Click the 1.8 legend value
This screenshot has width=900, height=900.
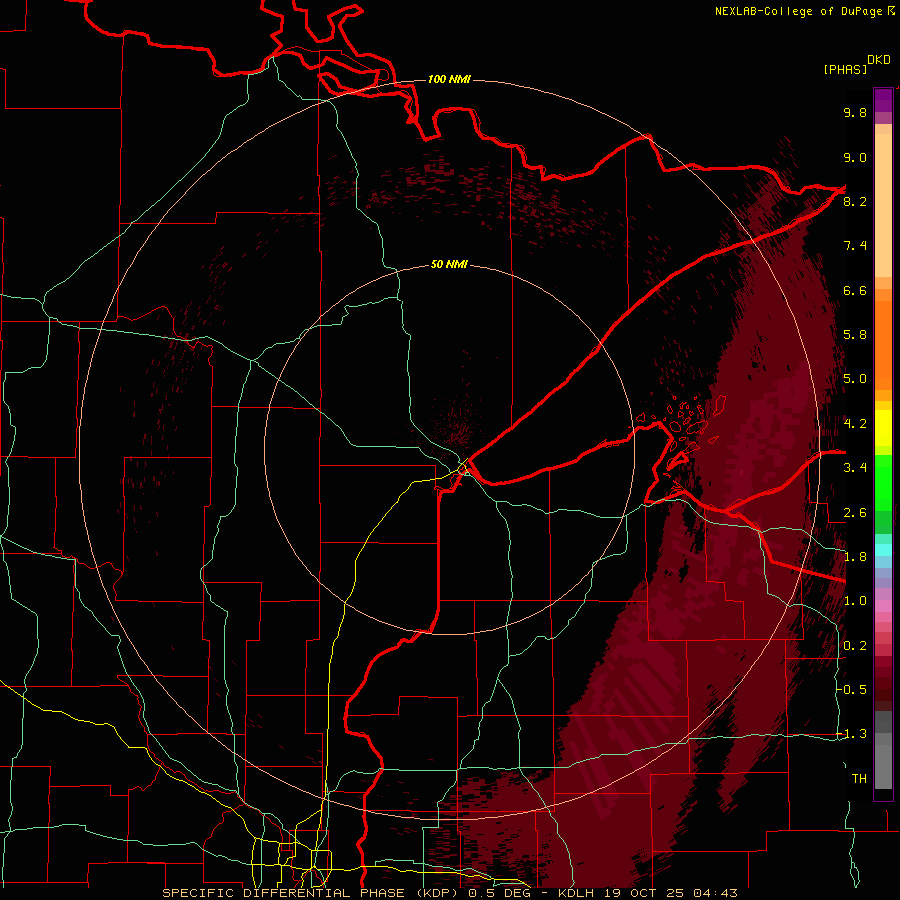click(855, 557)
